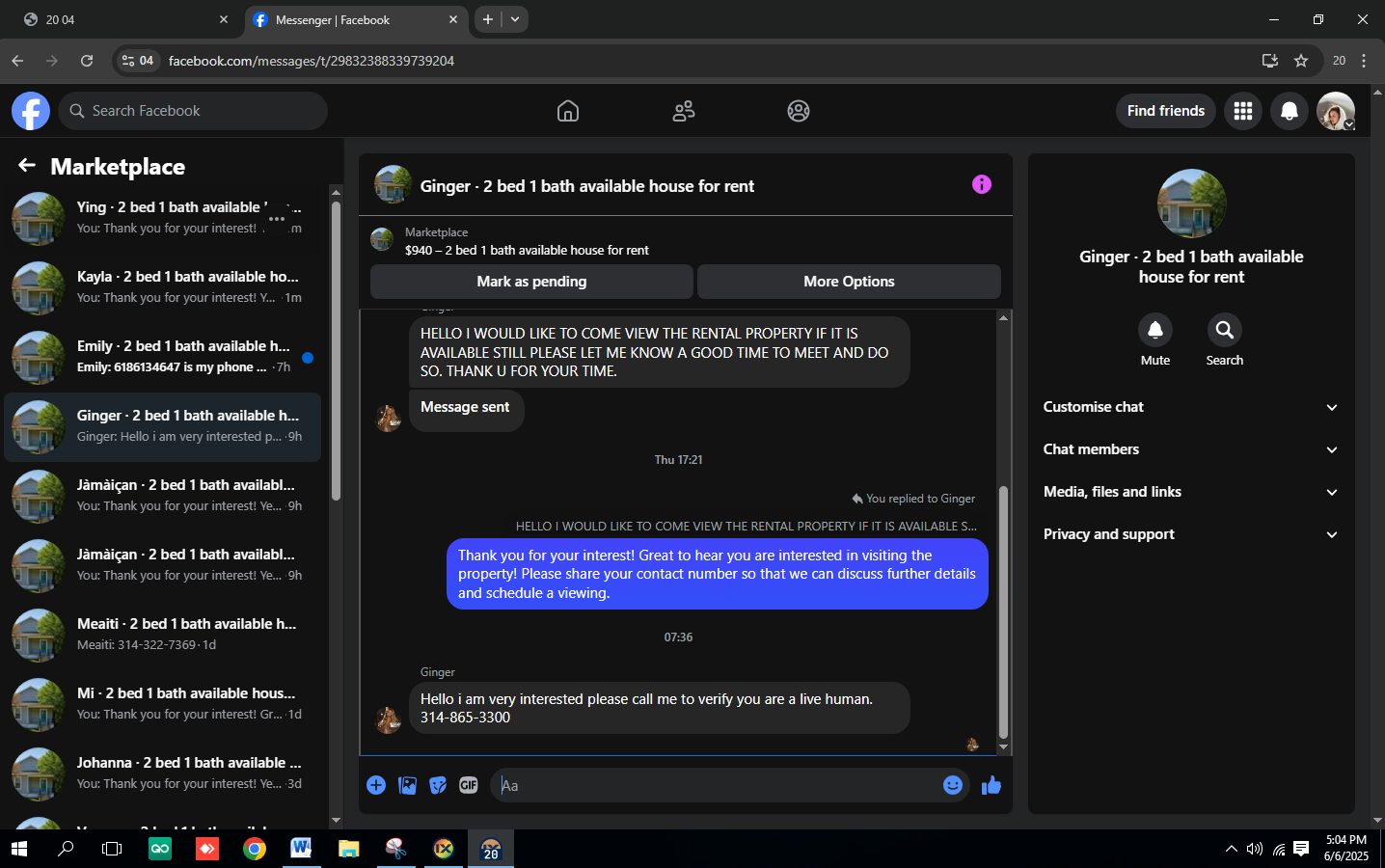The width and height of the screenshot is (1385, 868).
Task: Open more actions plus icon in composer
Action: pyautogui.click(x=376, y=785)
